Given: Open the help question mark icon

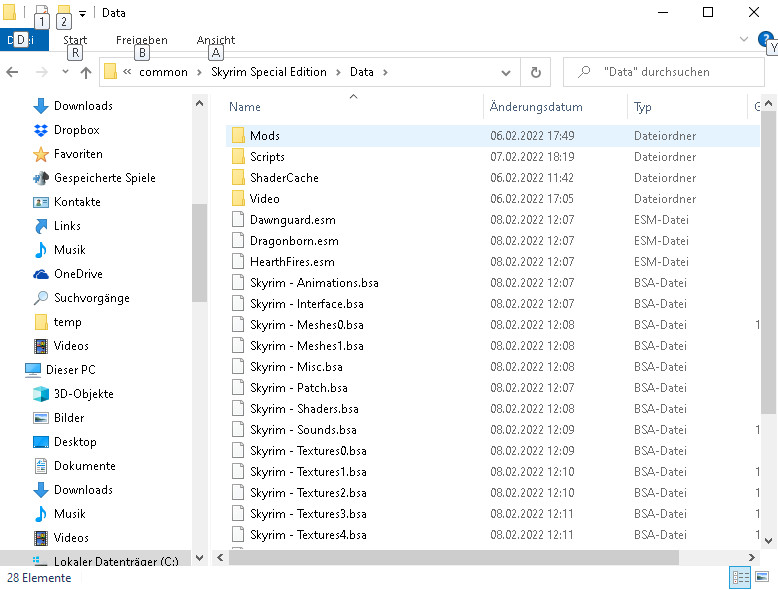Looking at the screenshot, I should tap(766, 40).
